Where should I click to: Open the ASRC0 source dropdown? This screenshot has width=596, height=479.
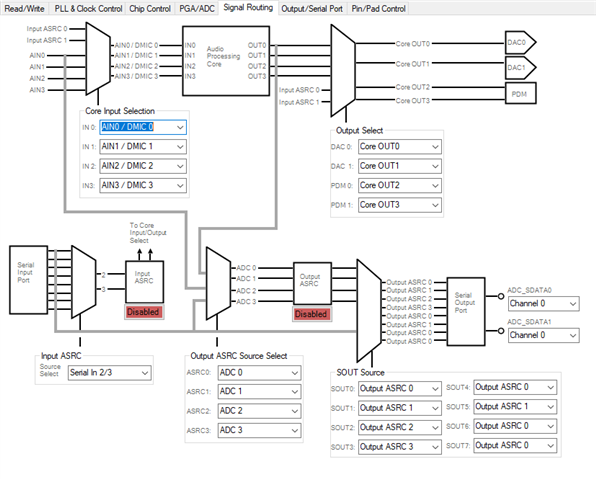click(259, 373)
